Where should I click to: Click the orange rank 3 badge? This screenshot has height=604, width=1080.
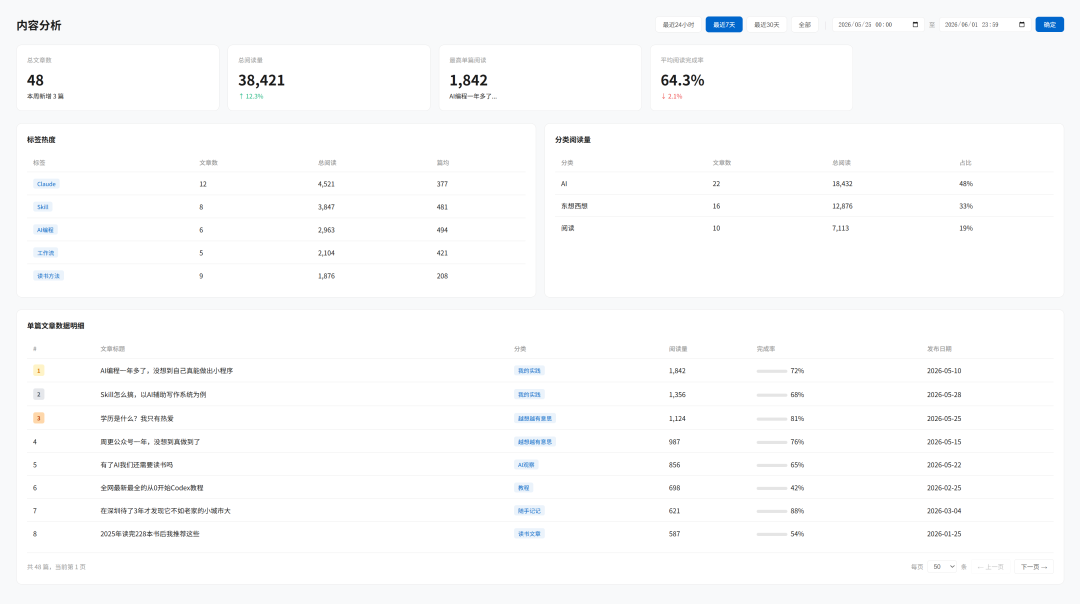[39, 418]
